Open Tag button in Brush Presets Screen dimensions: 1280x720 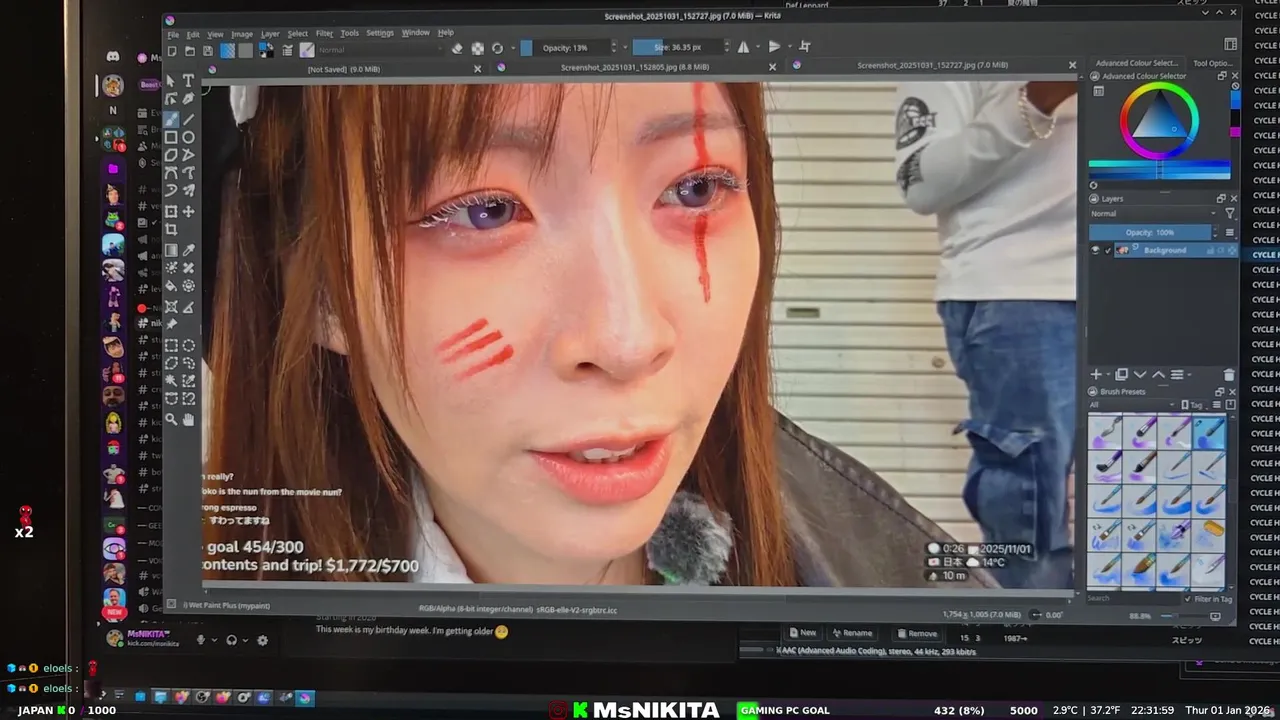(x=1195, y=405)
